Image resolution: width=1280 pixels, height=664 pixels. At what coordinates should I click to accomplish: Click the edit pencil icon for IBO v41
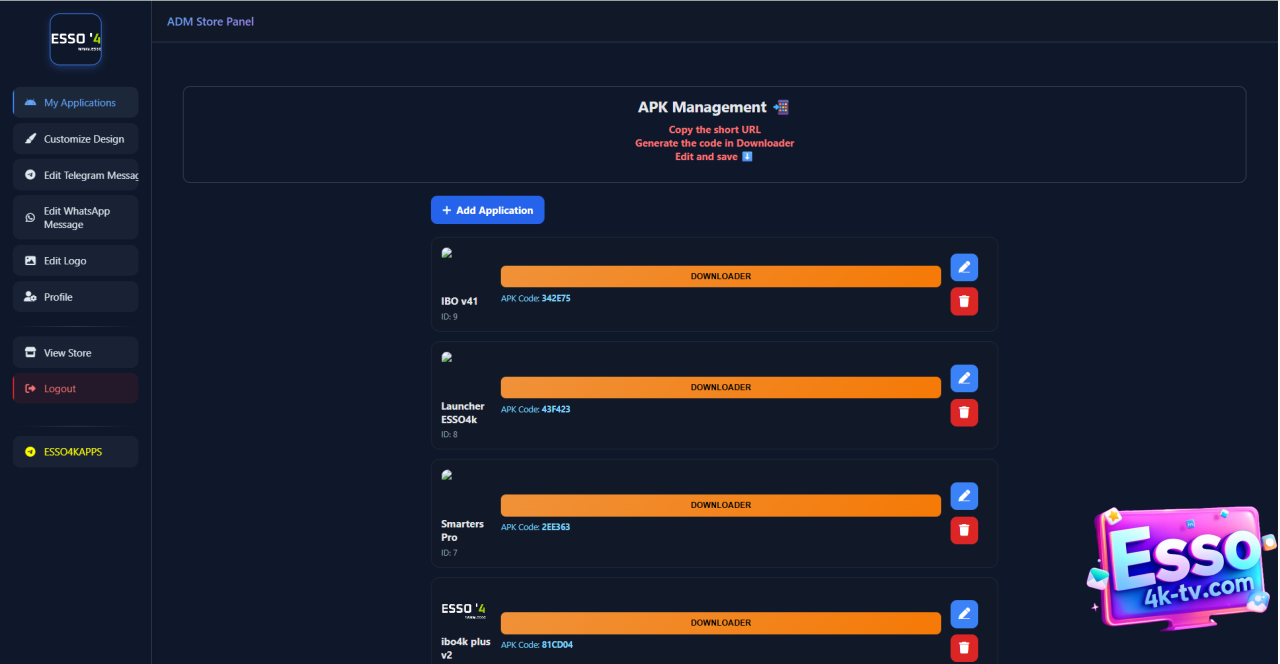pos(964,267)
